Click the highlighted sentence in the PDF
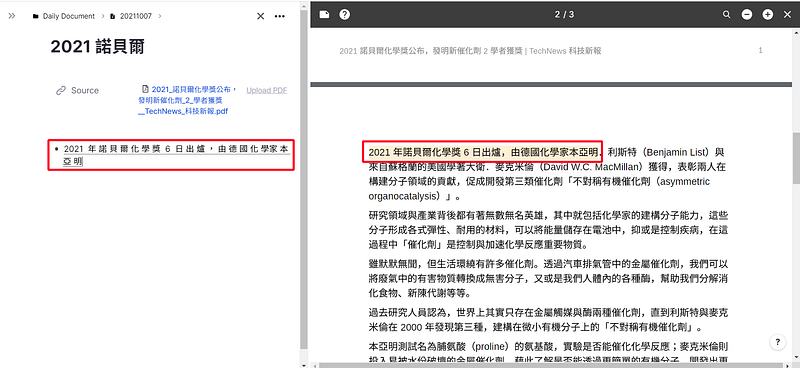Screen dimensions: 800x368 pyautogui.click(x=483, y=152)
